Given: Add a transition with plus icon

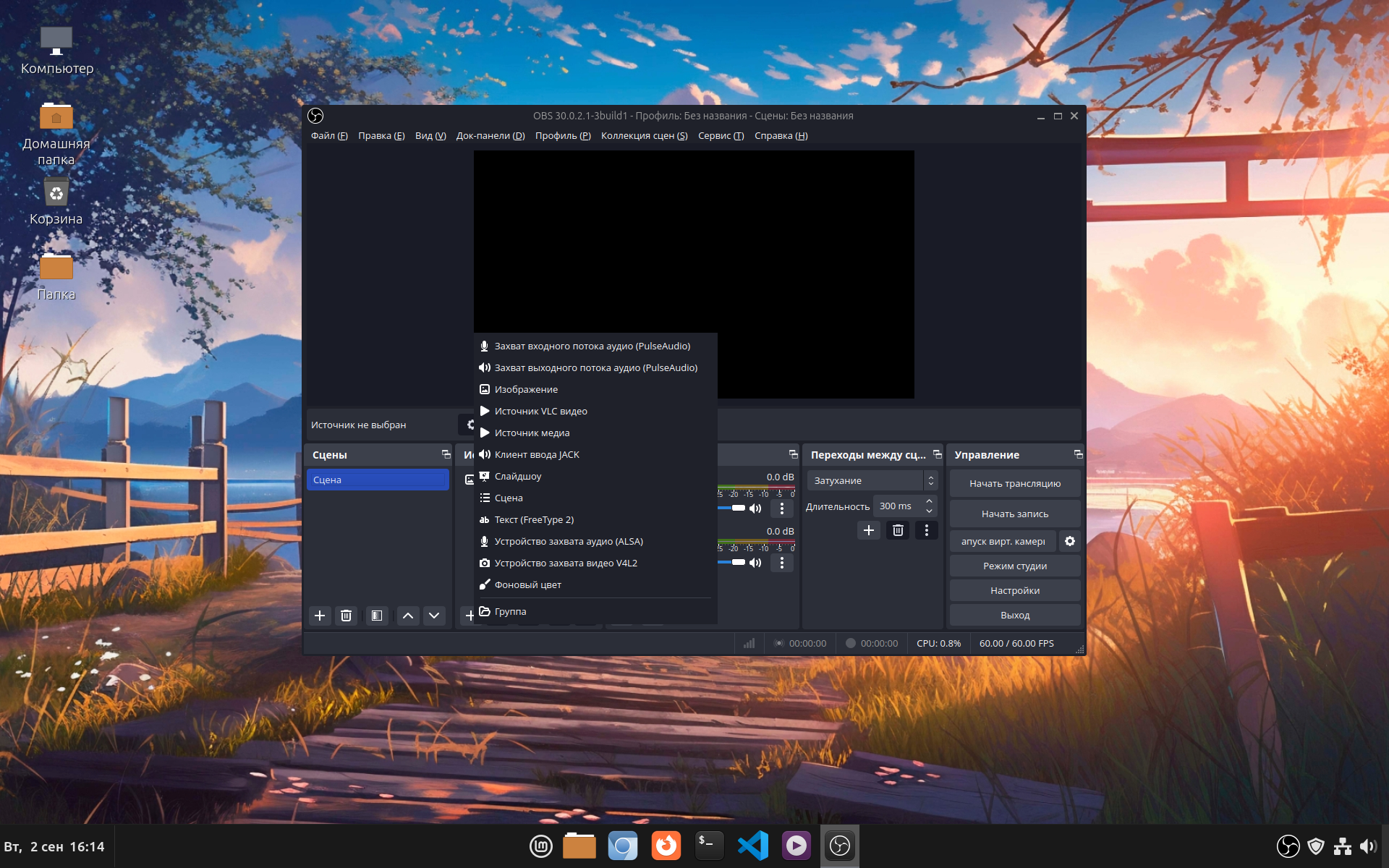Looking at the screenshot, I should [x=869, y=530].
